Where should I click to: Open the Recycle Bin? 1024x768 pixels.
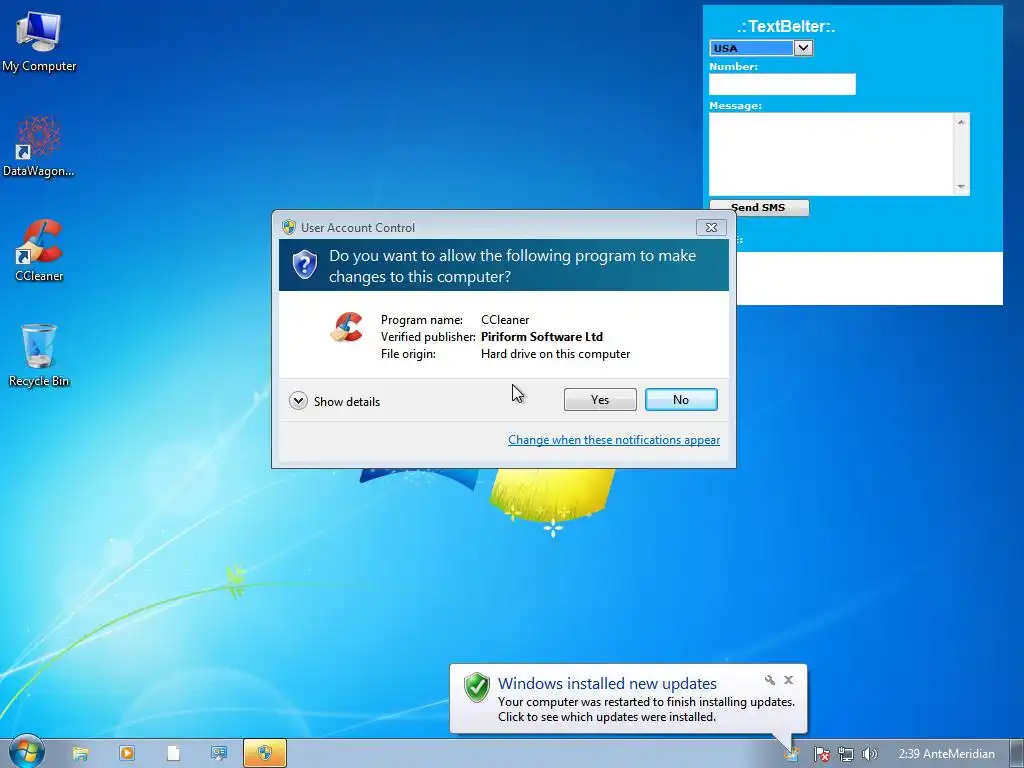(39, 355)
